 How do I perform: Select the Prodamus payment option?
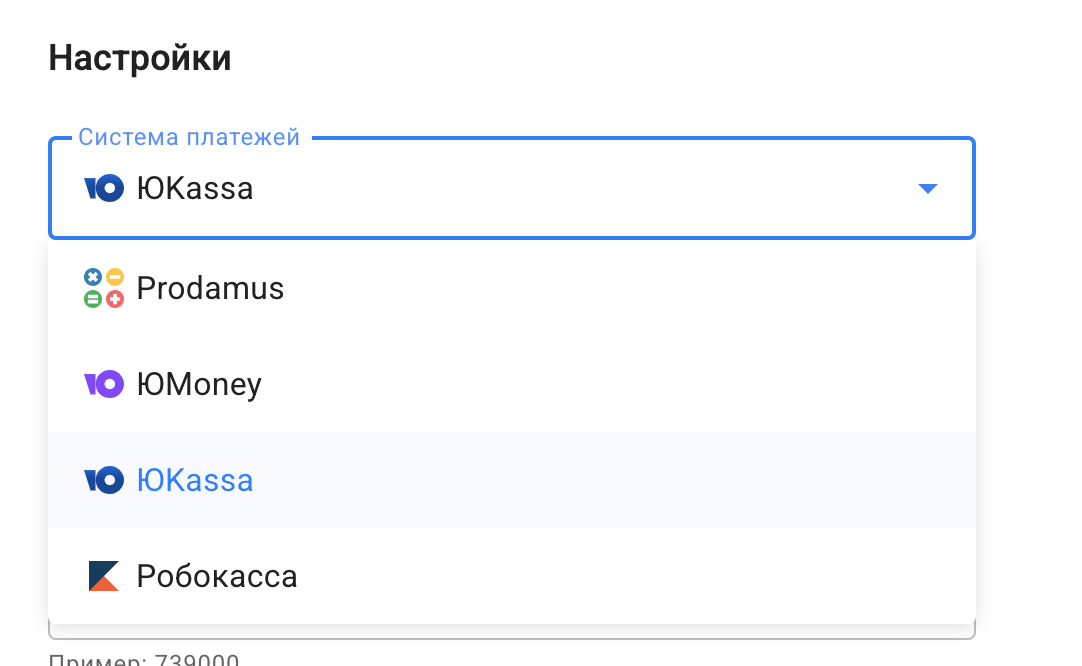(x=512, y=288)
